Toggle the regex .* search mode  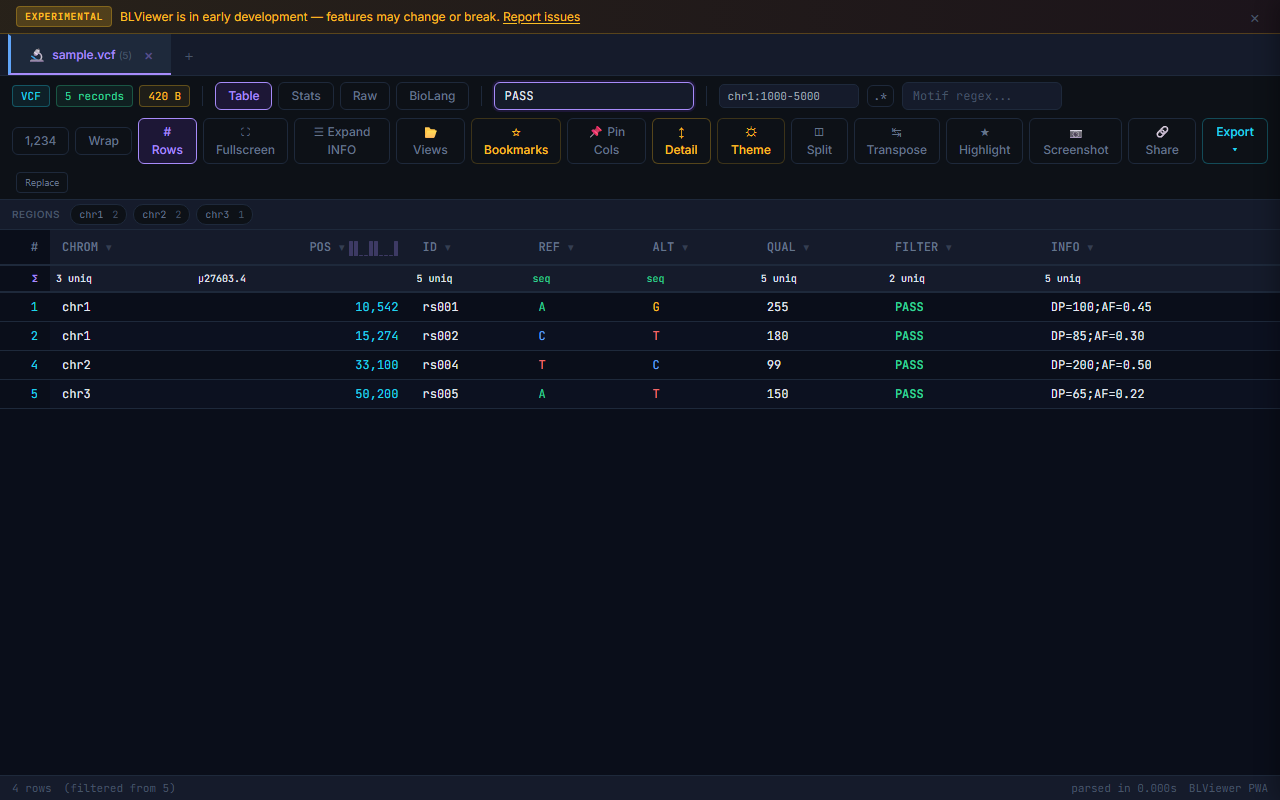(x=880, y=96)
